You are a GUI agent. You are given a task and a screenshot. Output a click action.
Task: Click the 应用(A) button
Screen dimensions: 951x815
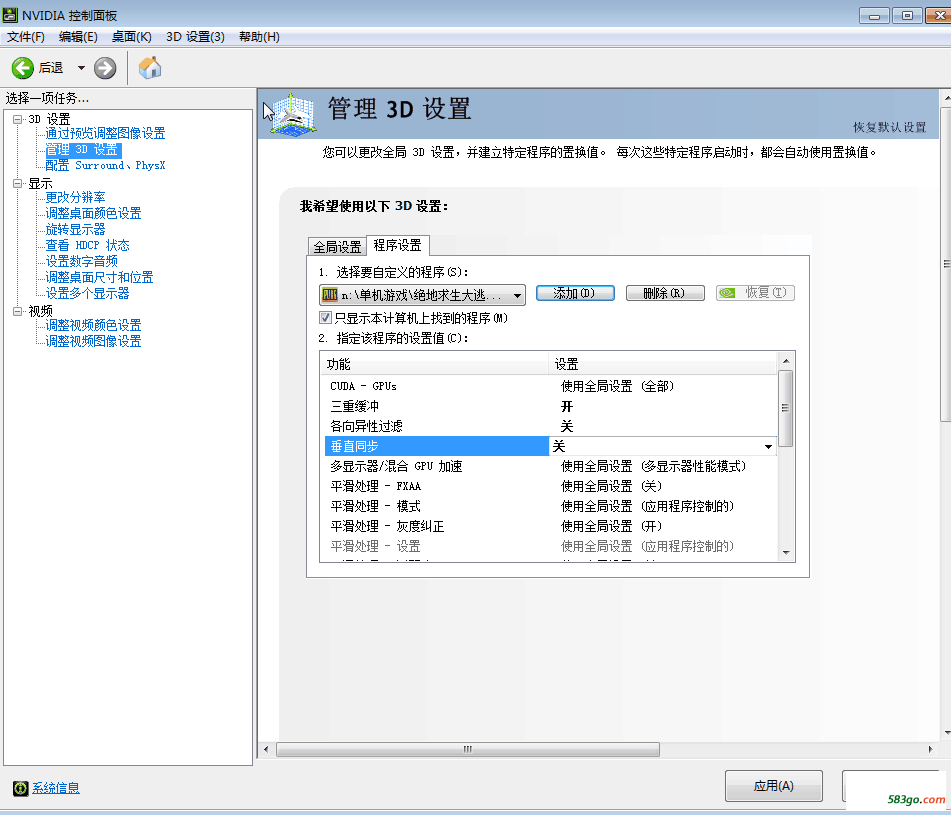[773, 786]
